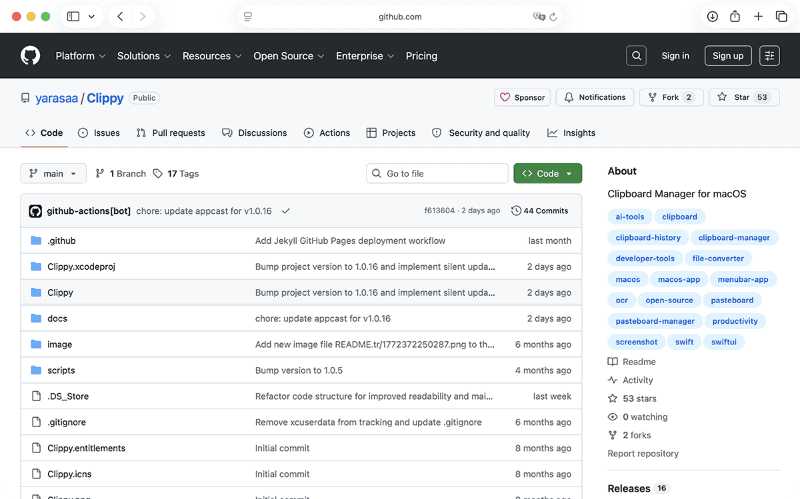
Task: Open the Actions tab
Action: pos(327,133)
